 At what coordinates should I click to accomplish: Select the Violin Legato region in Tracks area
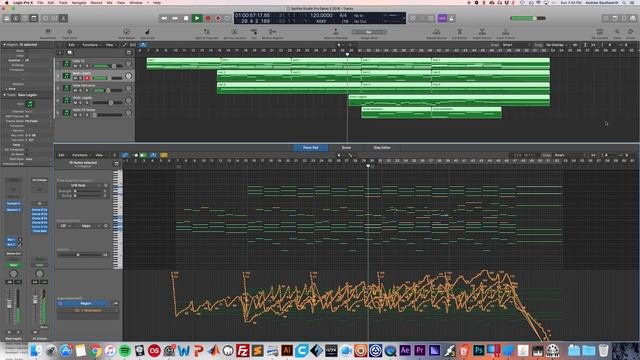point(449,100)
